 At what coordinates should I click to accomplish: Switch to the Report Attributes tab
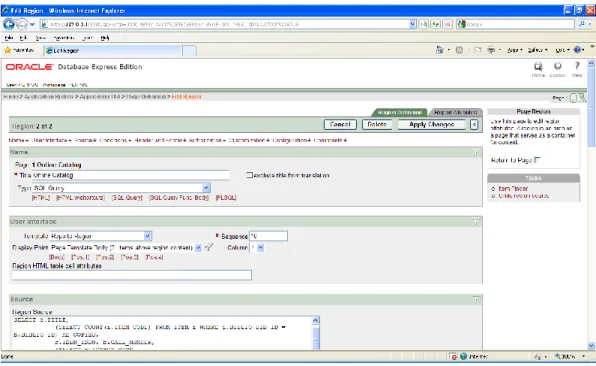[x=455, y=112]
